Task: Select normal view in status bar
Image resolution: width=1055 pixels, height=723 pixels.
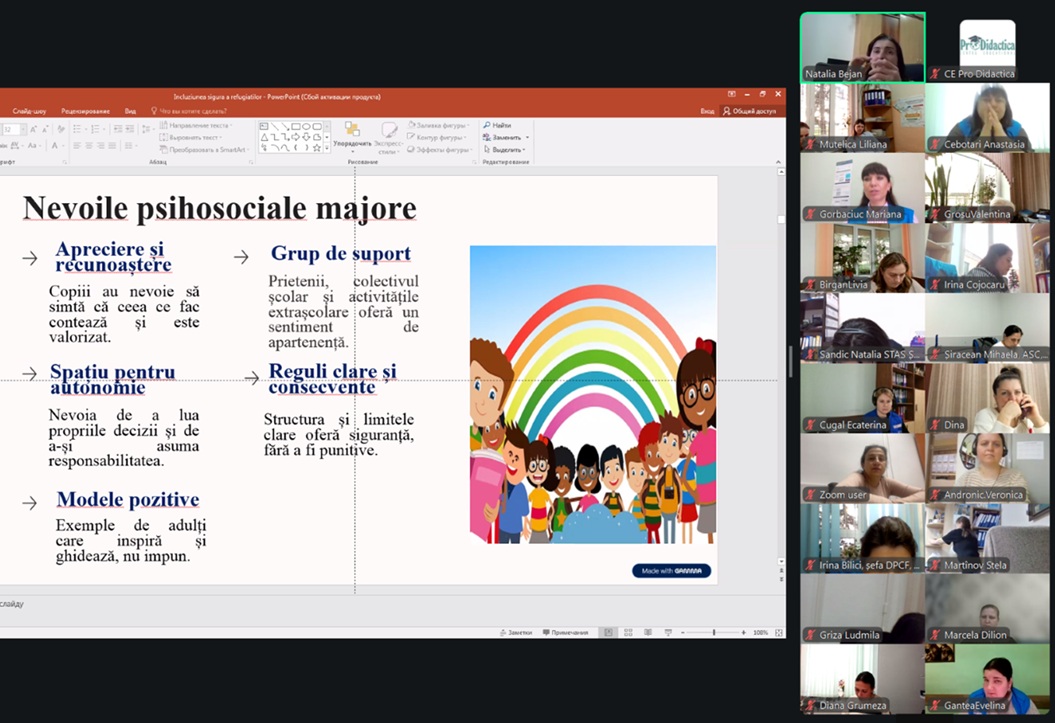Action: tap(608, 633)
